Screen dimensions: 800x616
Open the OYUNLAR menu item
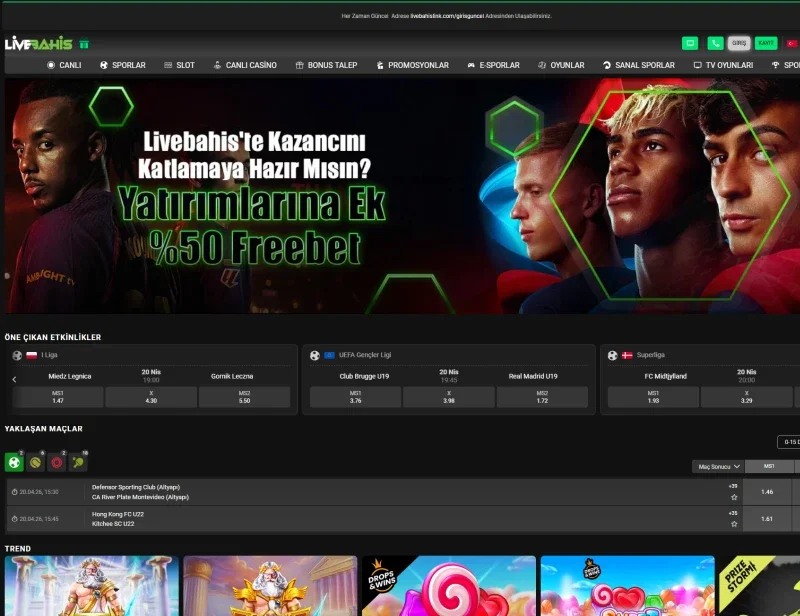tap(561, 65)
